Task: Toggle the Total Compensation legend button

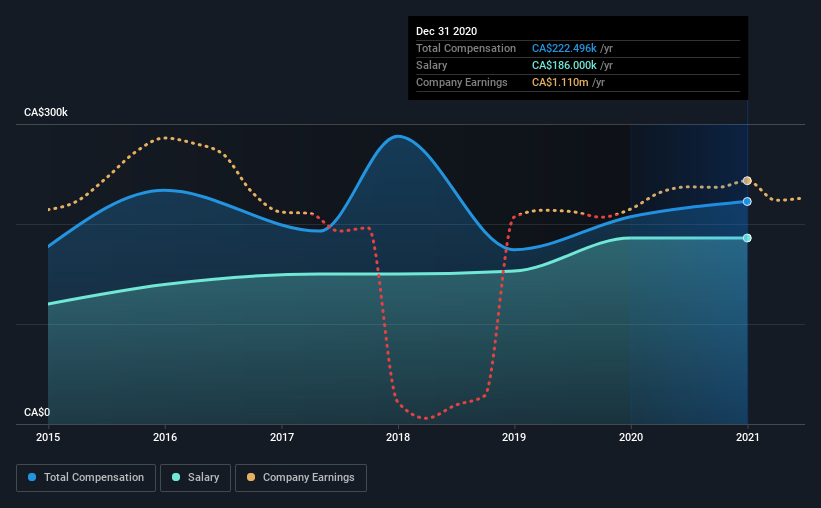Action: pos(86,478)
